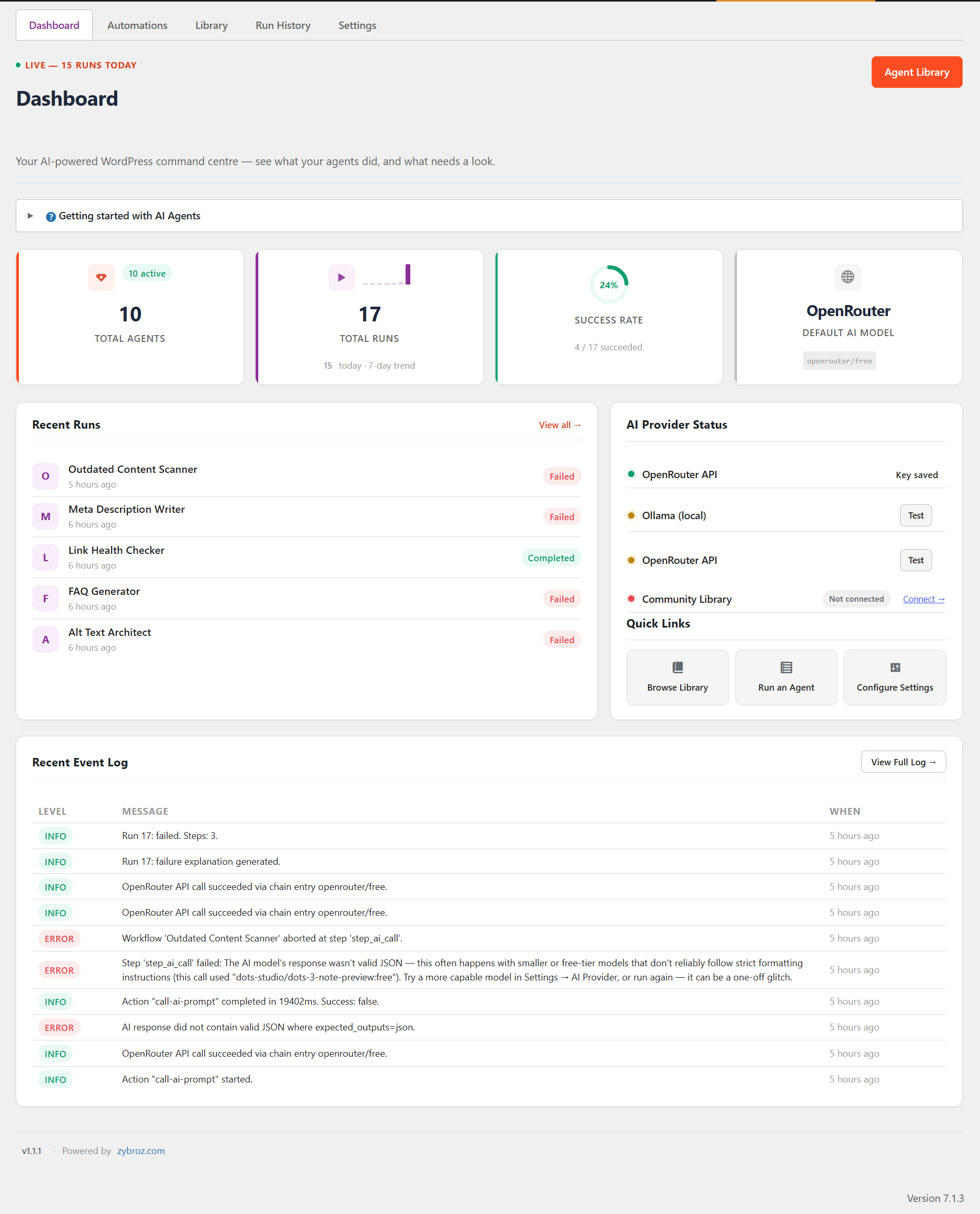Select the Dashboard tab
The width and height of the screenshot is (980, 1214).
click(54, 25)
